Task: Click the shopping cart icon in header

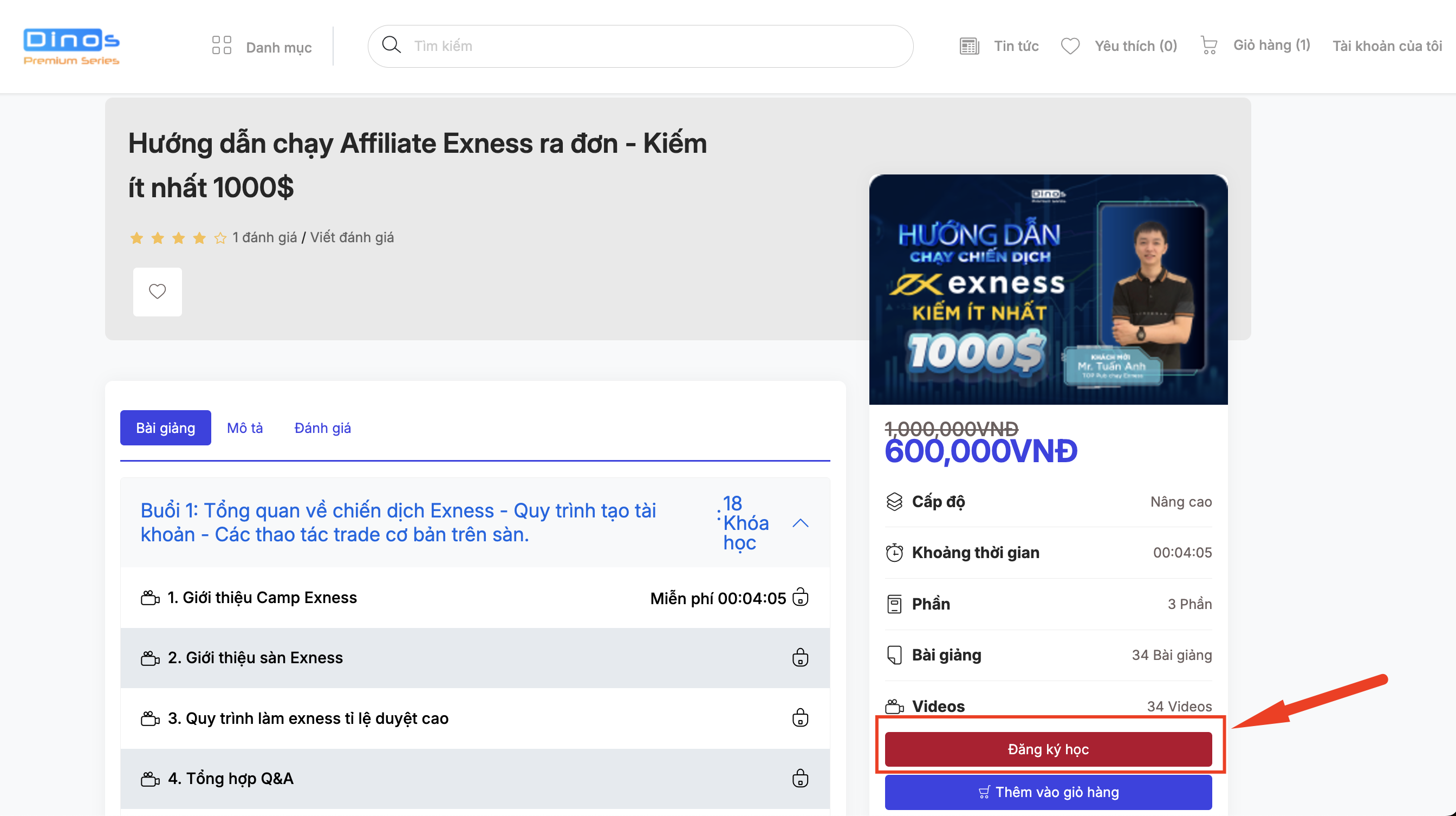Action: [x=1208, y=45]
